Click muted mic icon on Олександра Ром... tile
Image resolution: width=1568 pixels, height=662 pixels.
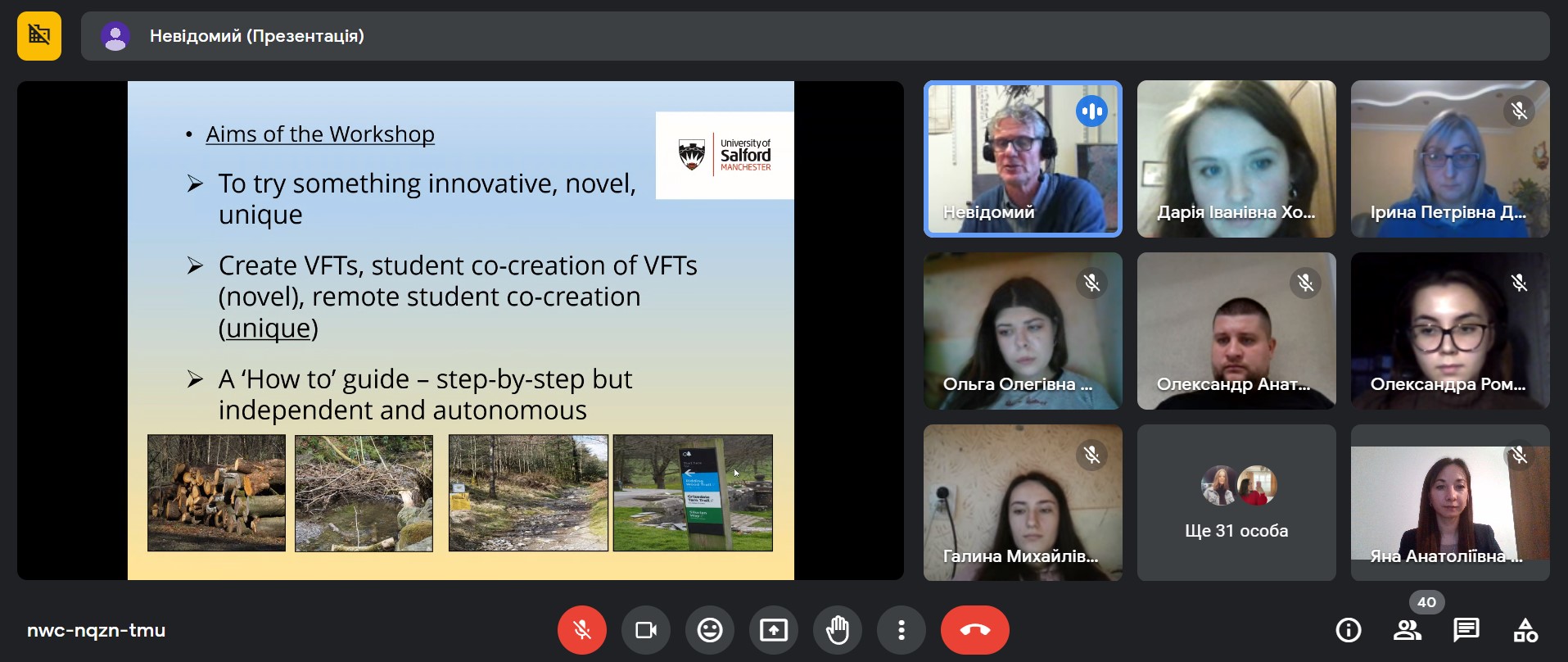point(1519,283)
